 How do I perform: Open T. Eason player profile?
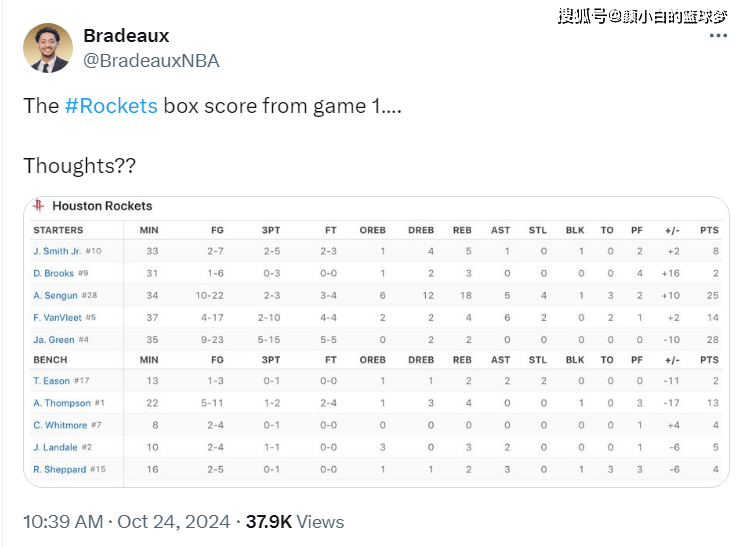[x=51, y=381]
